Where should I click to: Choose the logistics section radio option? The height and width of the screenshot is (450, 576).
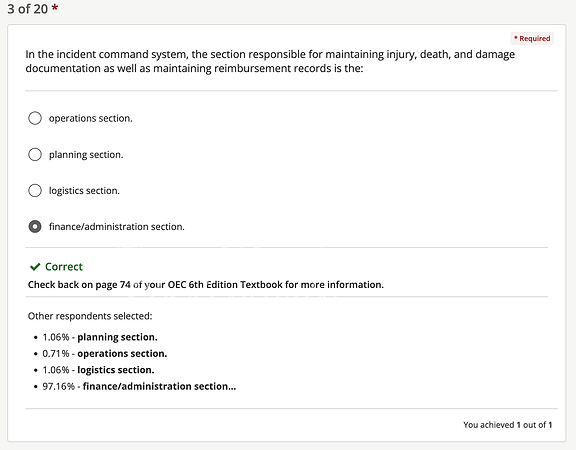click(x=35, y=191)
